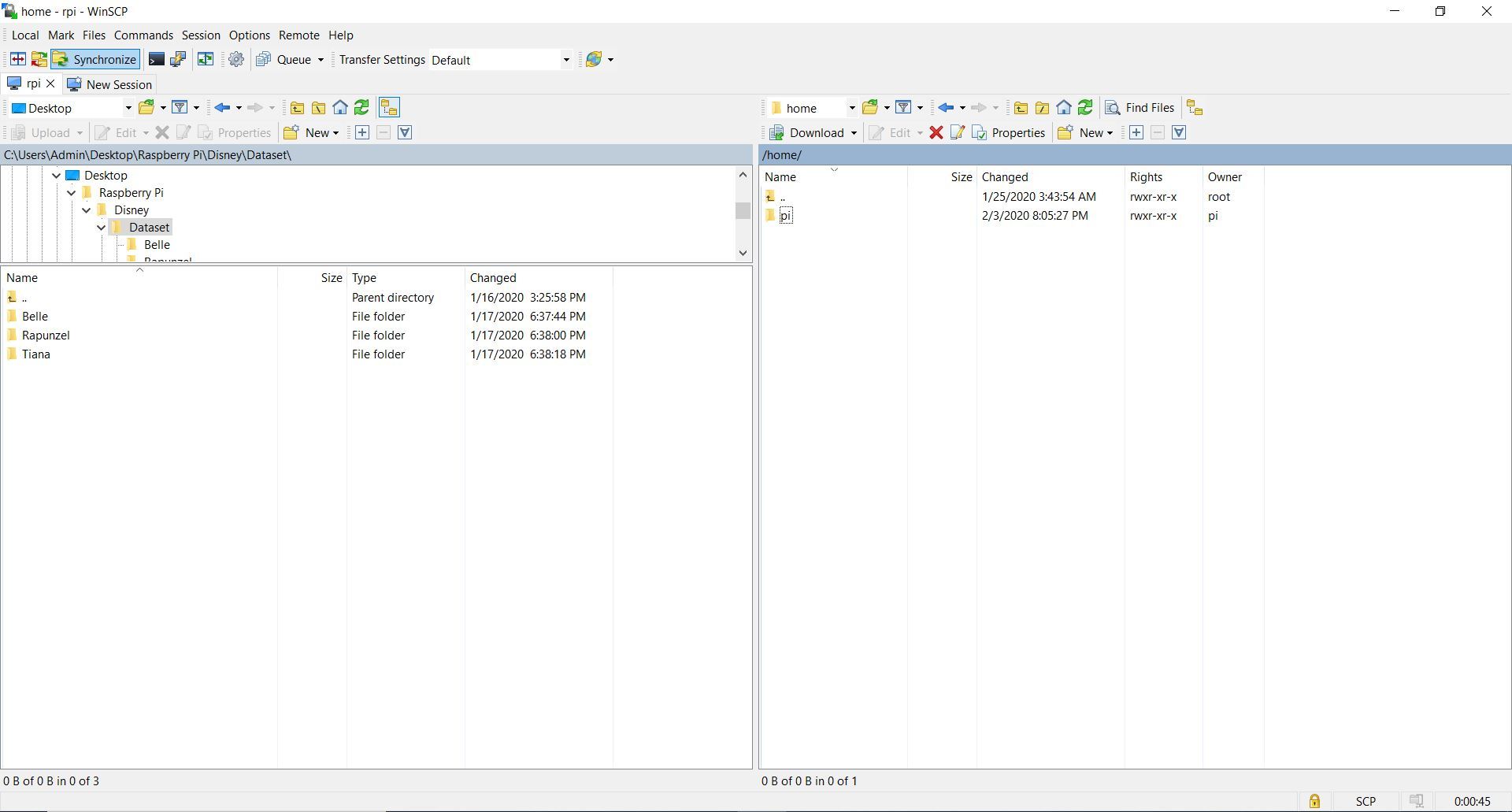Click the globe refresh icon in toolbar

coord(594,60)
